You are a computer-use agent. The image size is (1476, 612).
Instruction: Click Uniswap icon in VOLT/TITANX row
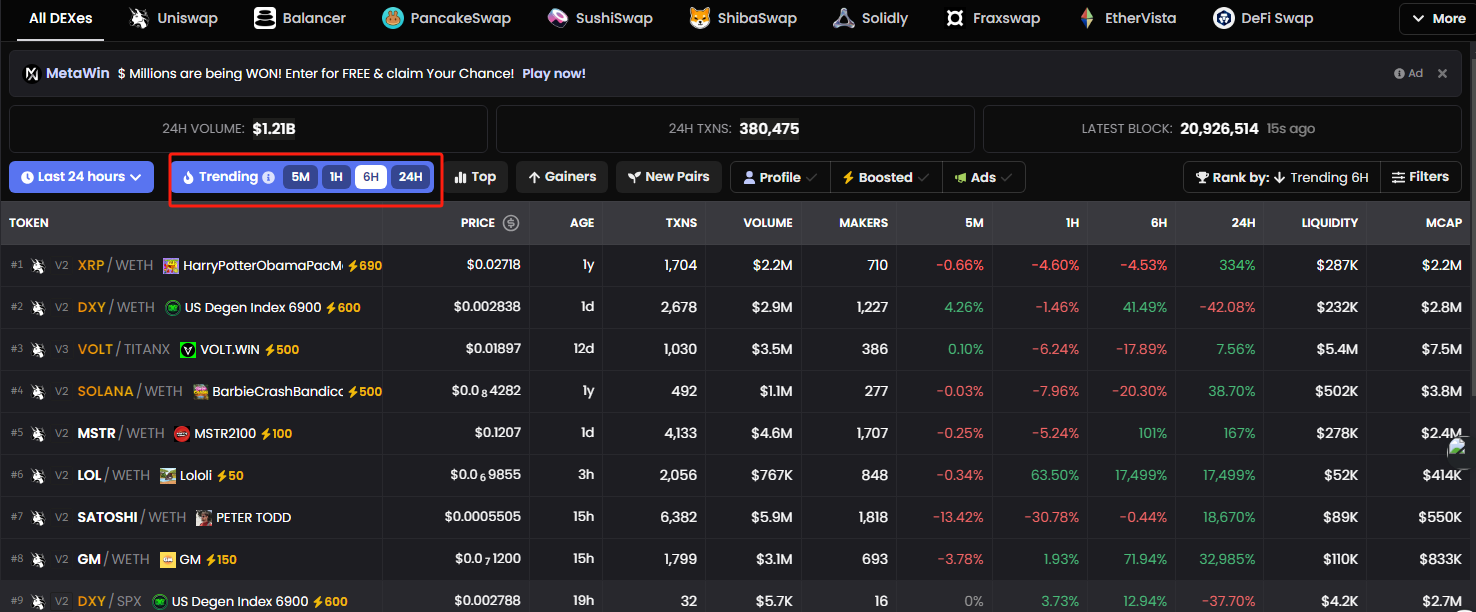[38, 350]
